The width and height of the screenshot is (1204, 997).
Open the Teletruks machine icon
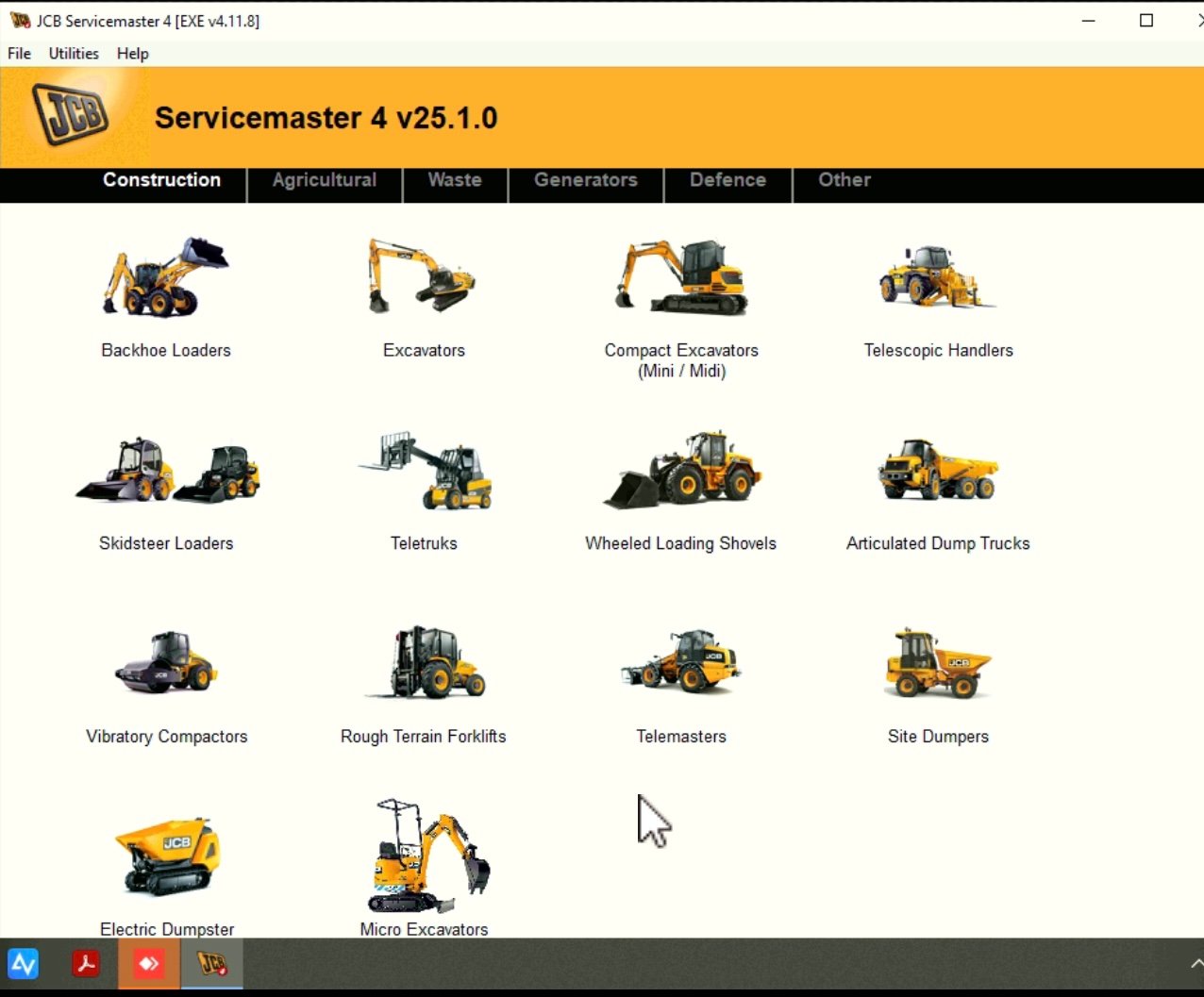click(425, 471)
